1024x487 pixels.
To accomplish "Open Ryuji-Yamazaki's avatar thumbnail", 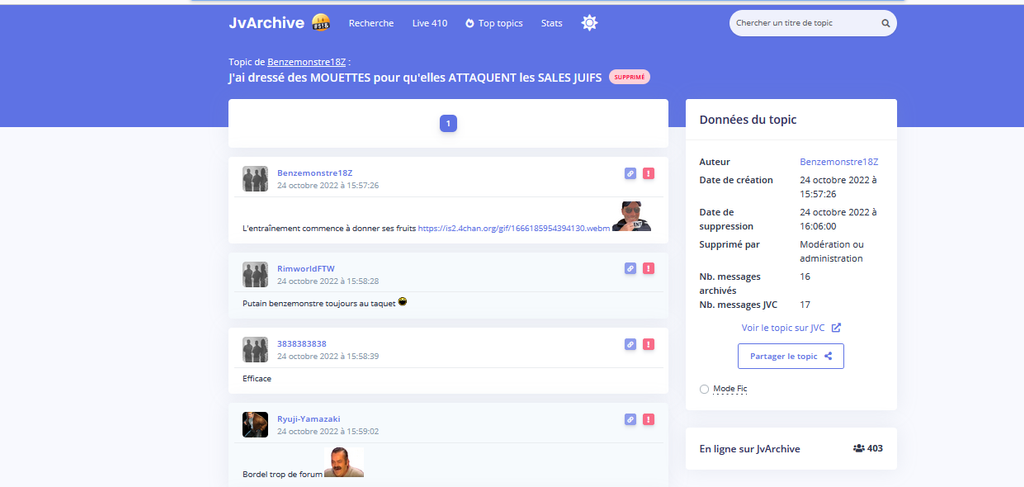I will [255, 425].
